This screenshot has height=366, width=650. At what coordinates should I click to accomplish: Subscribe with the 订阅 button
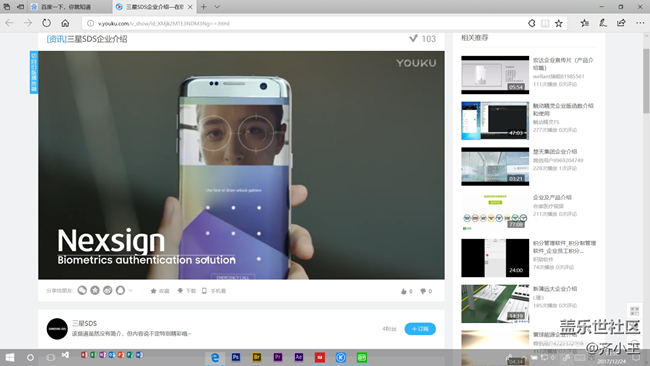pos(420,329)
